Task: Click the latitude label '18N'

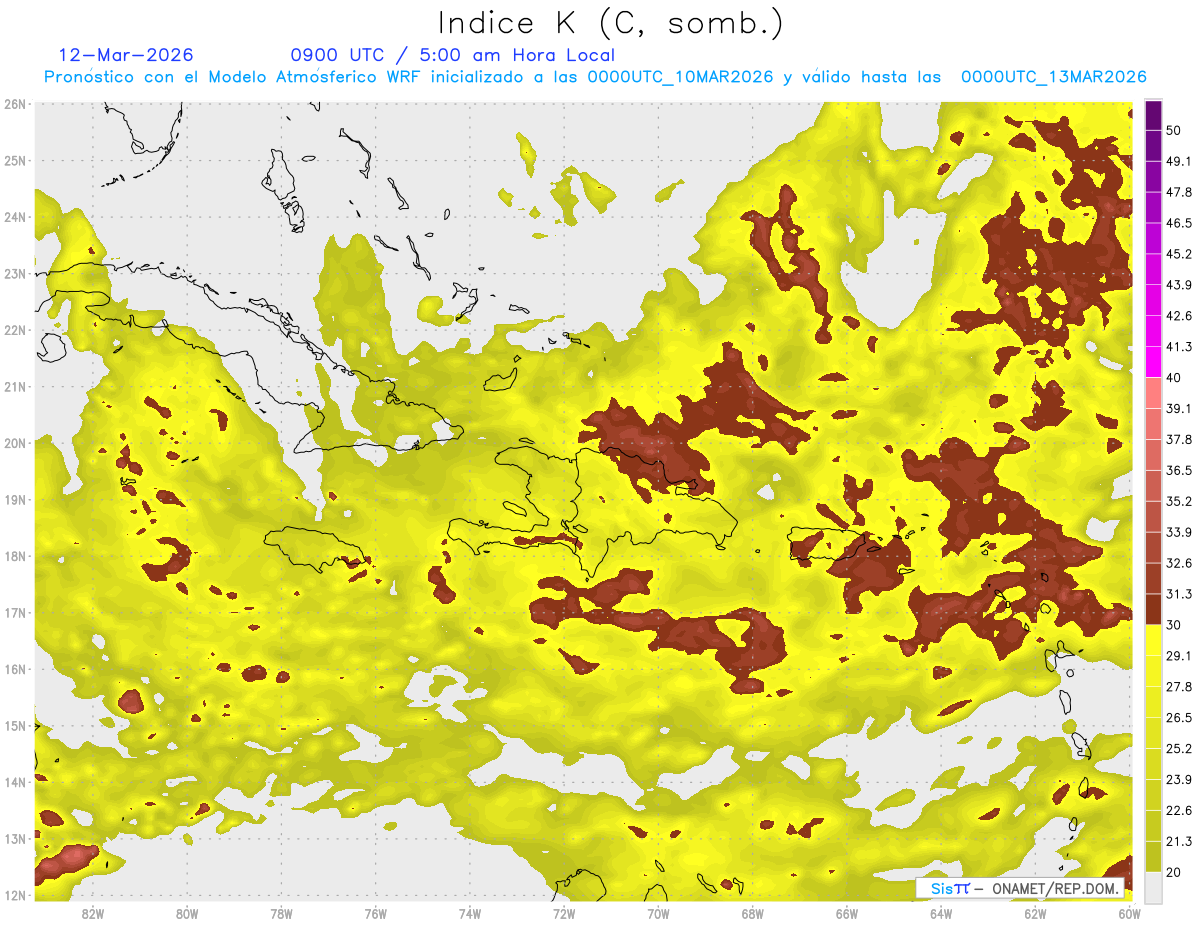Action: [15, 556]
